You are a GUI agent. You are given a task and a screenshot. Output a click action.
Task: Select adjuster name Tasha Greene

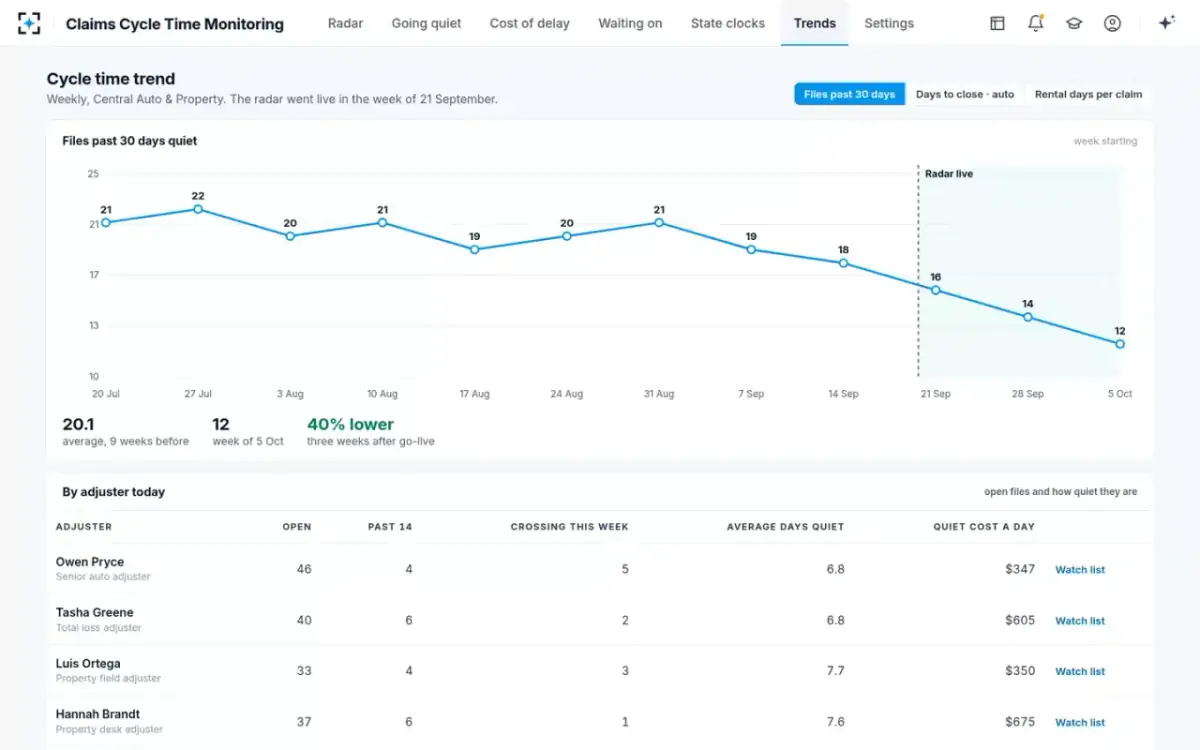pyautogui.click(x=95, y=613)
